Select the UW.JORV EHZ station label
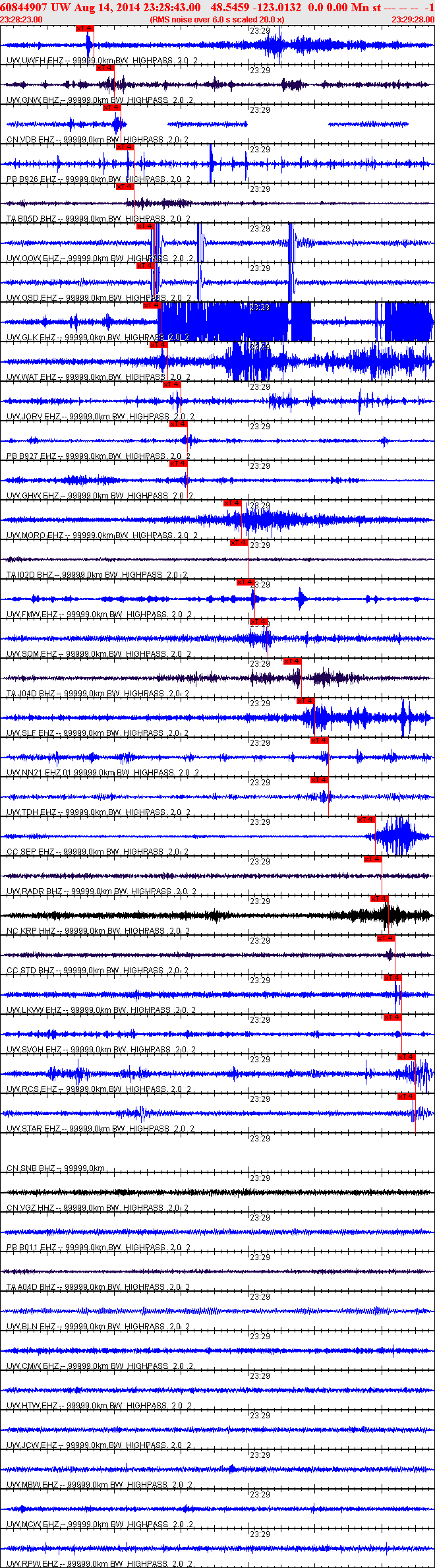 (33, 417)
